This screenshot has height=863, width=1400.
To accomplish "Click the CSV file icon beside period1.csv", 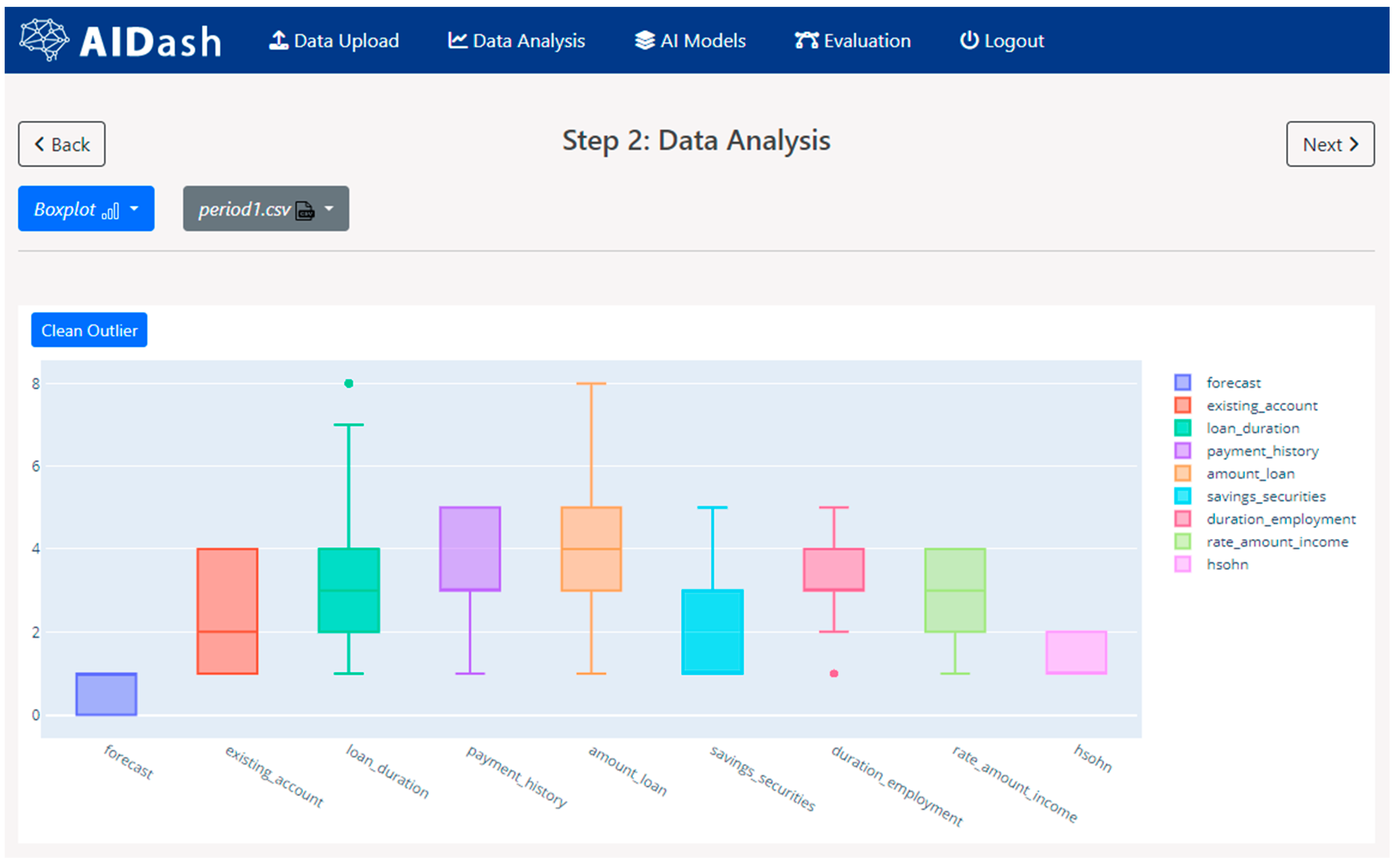I will (x=306, y=210).
